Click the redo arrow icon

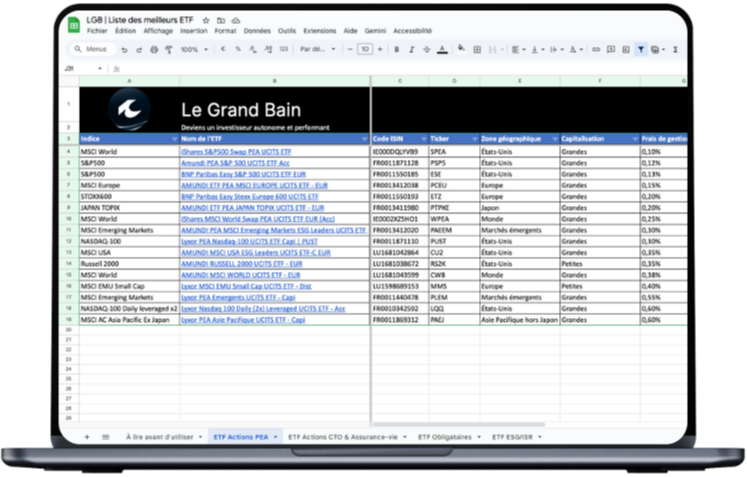pyautogui.click(x=139, y=50)
